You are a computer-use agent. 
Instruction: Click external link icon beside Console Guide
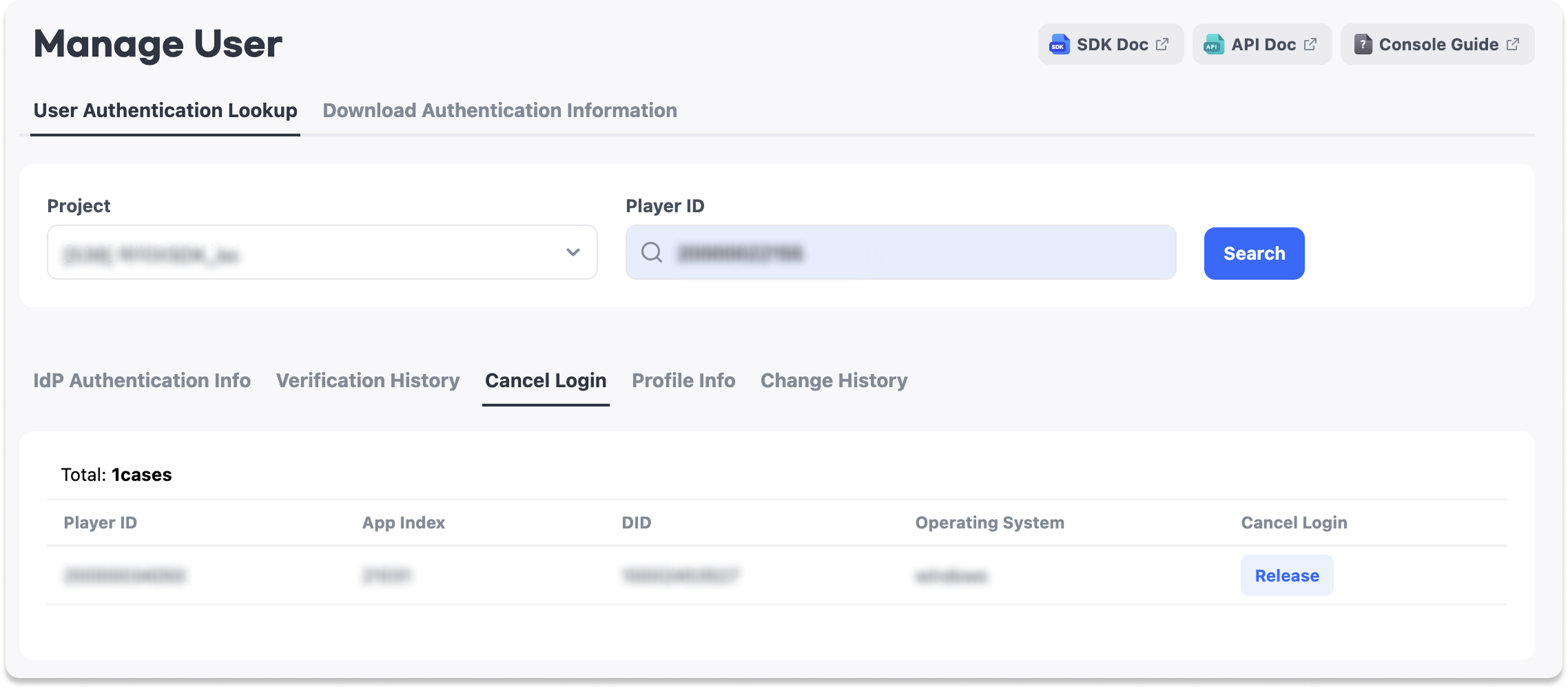click(1513, 44)
